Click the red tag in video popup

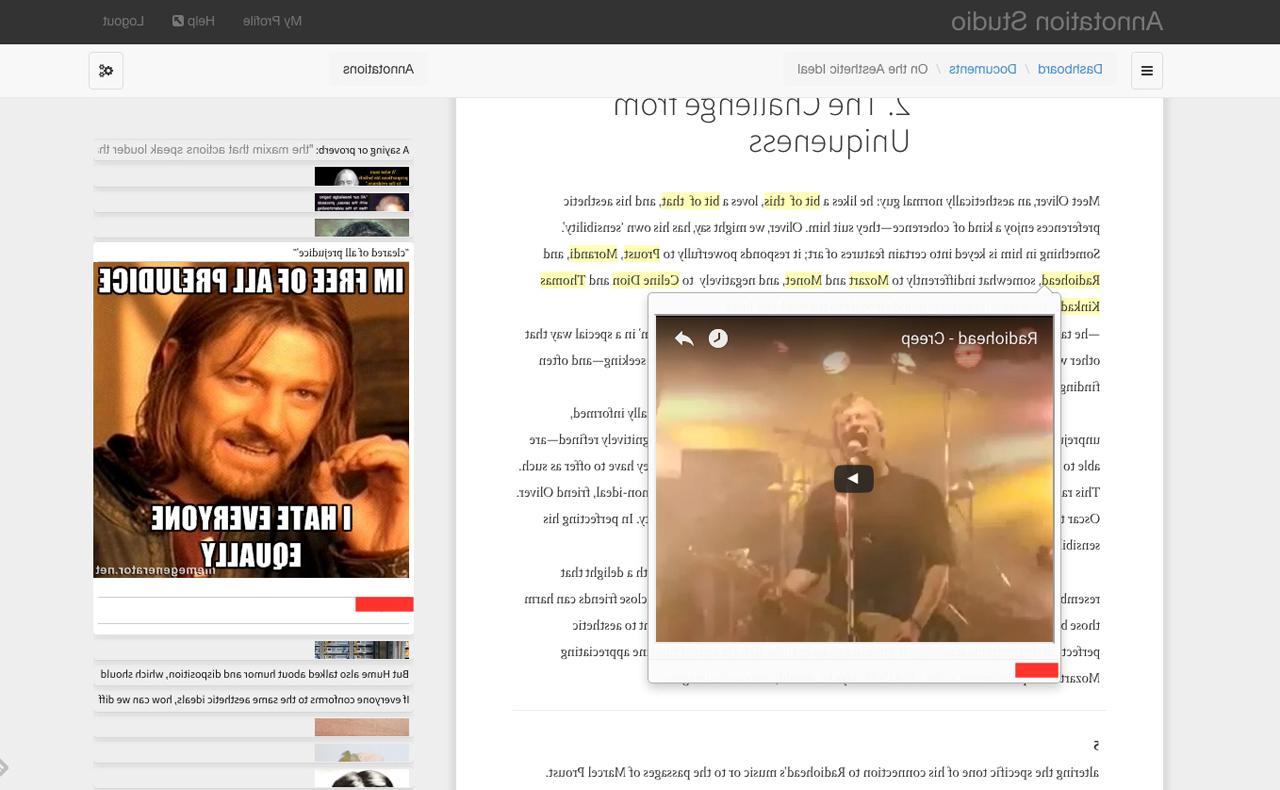(1036, 670)
